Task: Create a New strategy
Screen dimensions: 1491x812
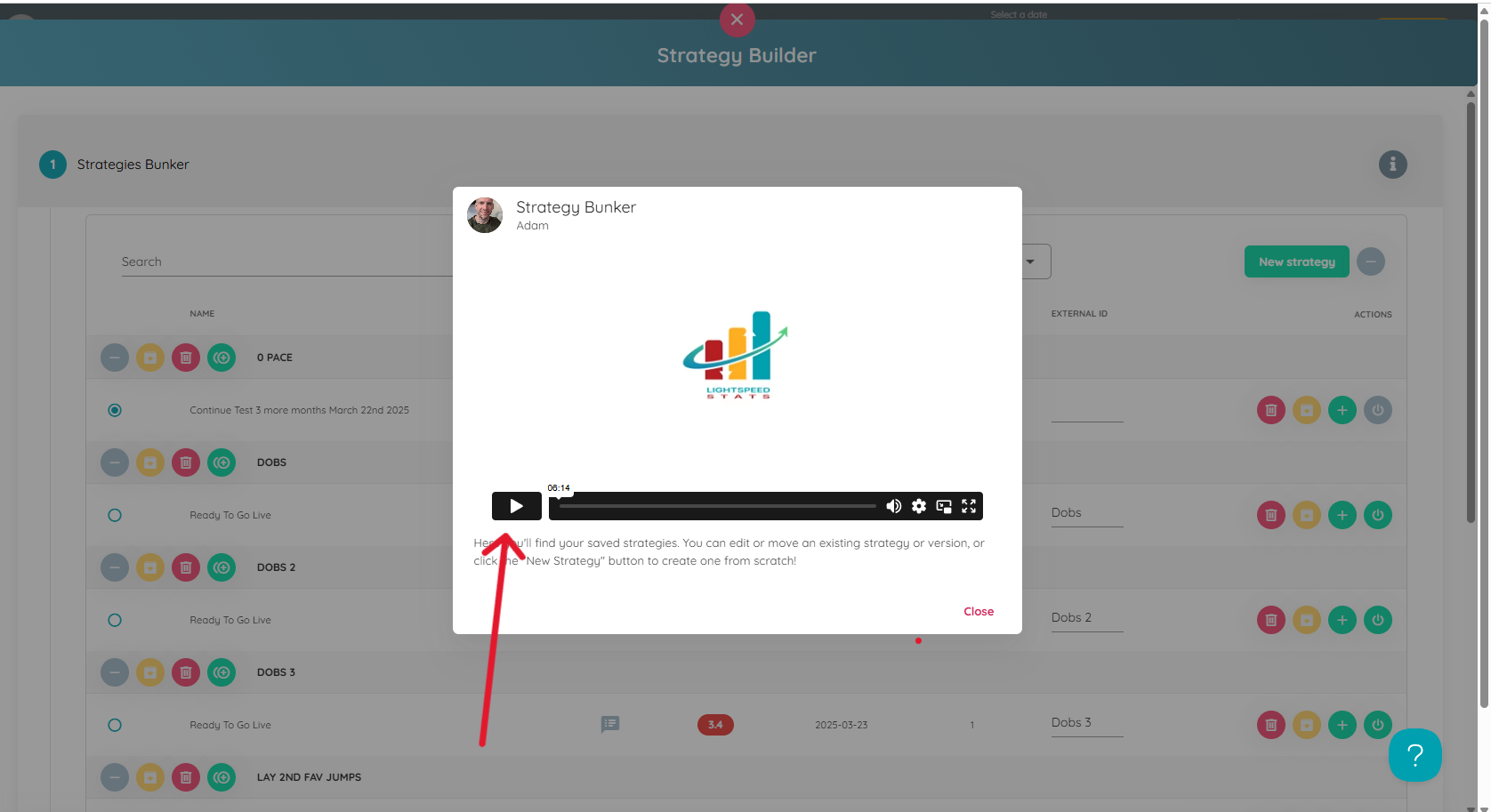Action: [x=1296, y=261]
